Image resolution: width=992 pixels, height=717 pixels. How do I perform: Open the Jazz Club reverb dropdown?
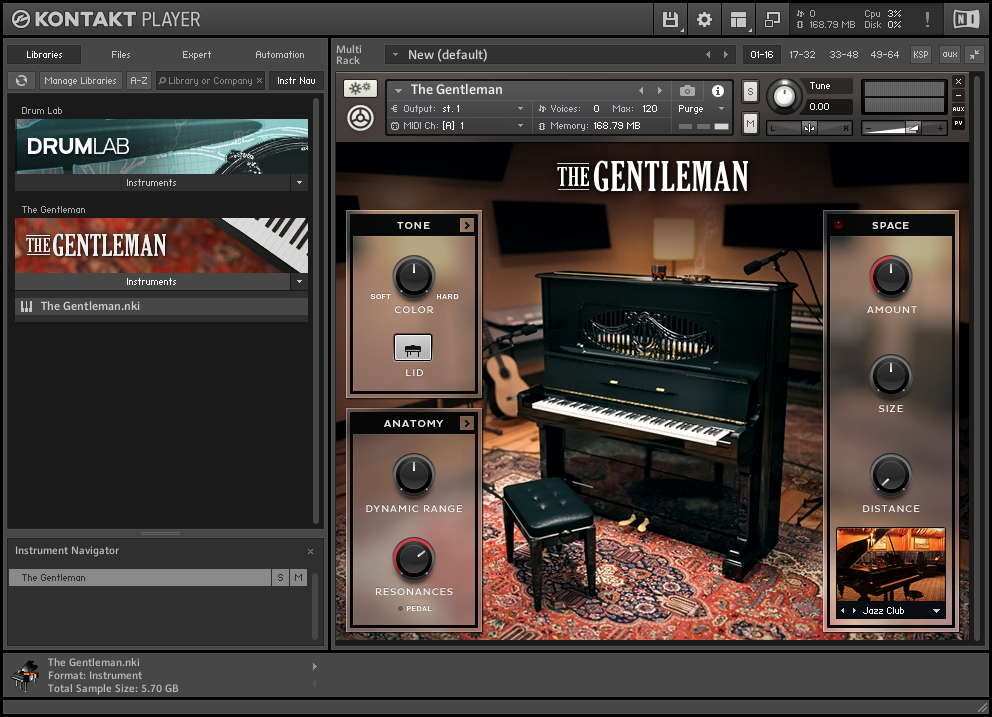pyautogui.click(x=936, y=611)
